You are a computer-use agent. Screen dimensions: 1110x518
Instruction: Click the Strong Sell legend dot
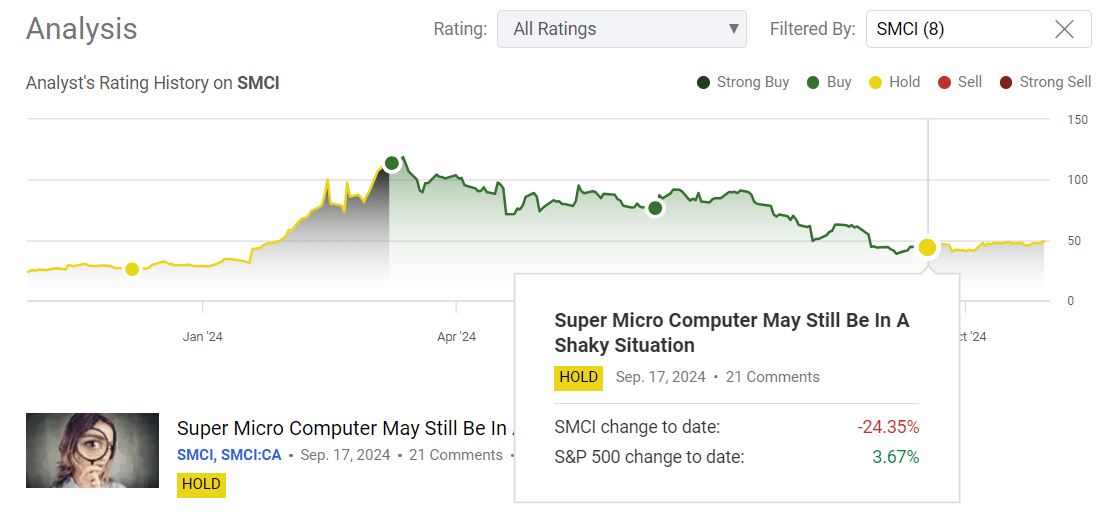click(x=1006, y=82)
